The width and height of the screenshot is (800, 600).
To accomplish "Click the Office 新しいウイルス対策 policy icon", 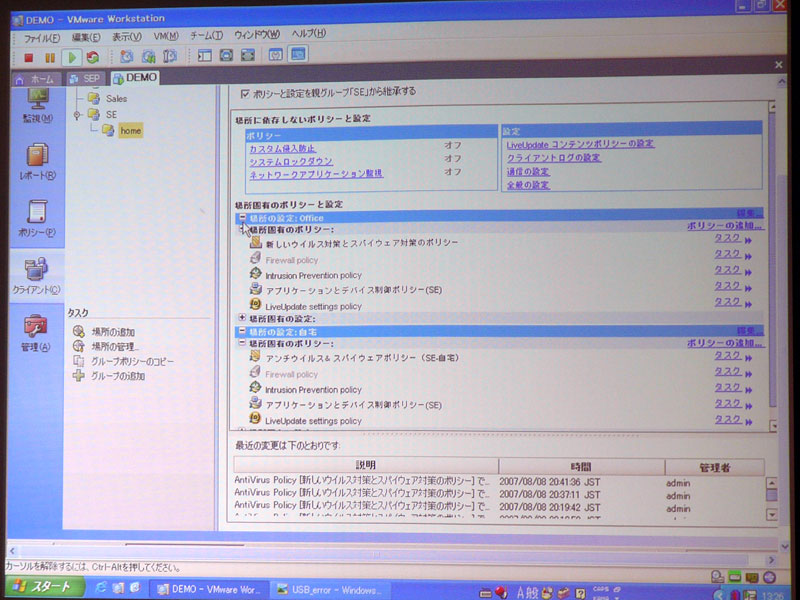I will tap(256, 242).
